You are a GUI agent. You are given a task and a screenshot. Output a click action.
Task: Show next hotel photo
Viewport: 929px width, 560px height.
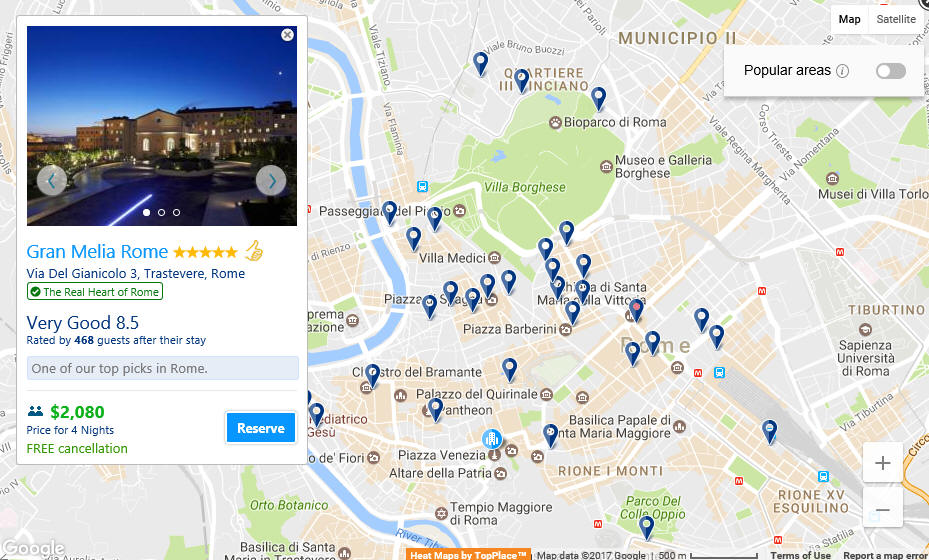click(x=271, y=181)
